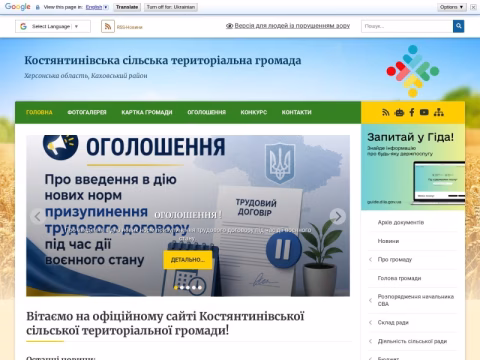Open the sitemap icon in yellow bar
Image resolution: width=480 pixels, height=360 pixels.
tap(439, 112)
